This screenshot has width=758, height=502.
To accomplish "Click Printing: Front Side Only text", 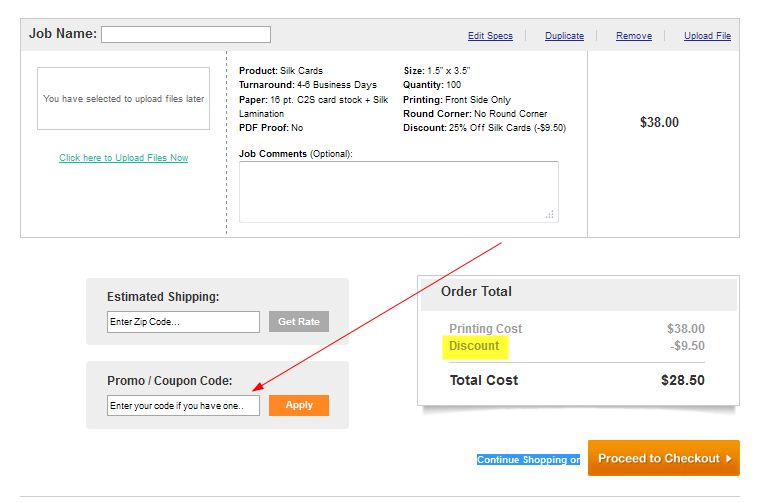I will tap(457, 100).
